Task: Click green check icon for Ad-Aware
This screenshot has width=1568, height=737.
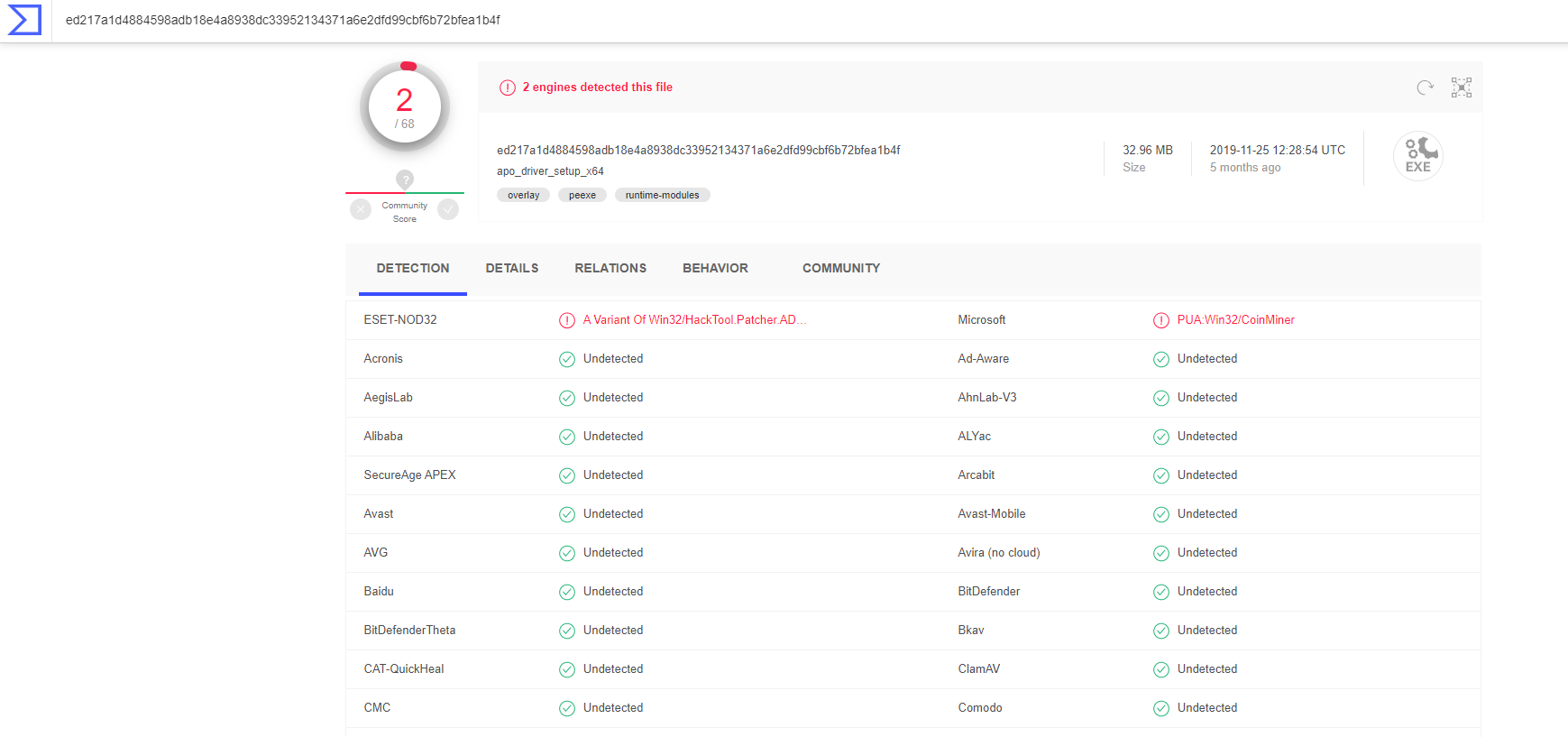Action: 1161,359
